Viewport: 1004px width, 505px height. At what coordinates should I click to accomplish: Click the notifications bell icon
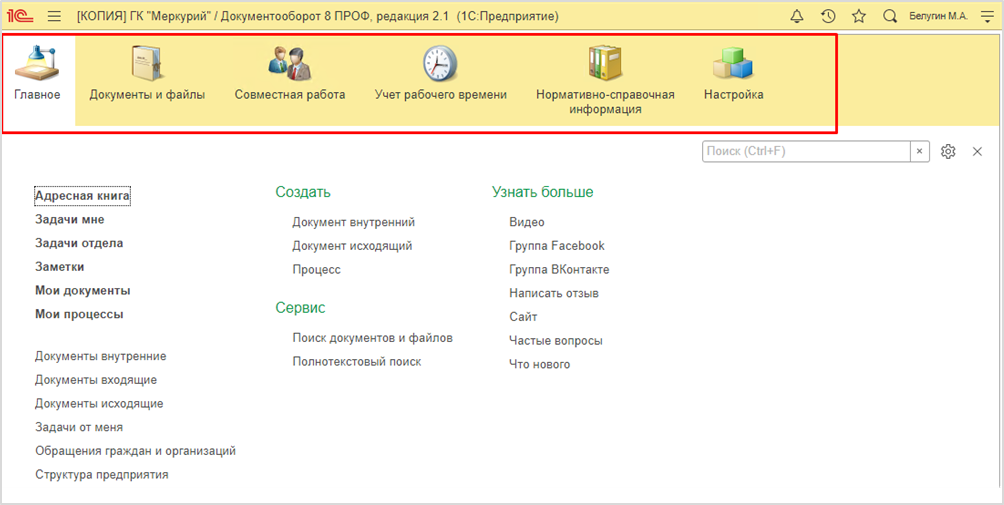click(797, 17)
